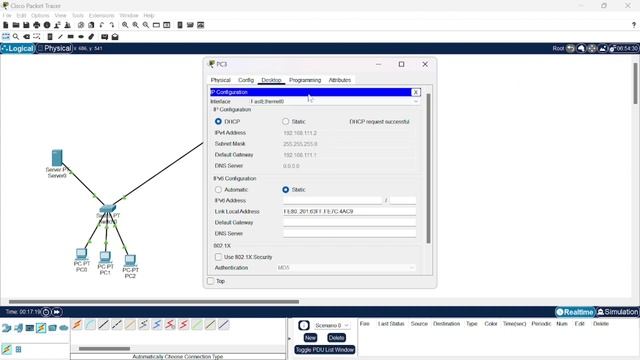
Task: Click the Save file icon
Action: [26, 25]
